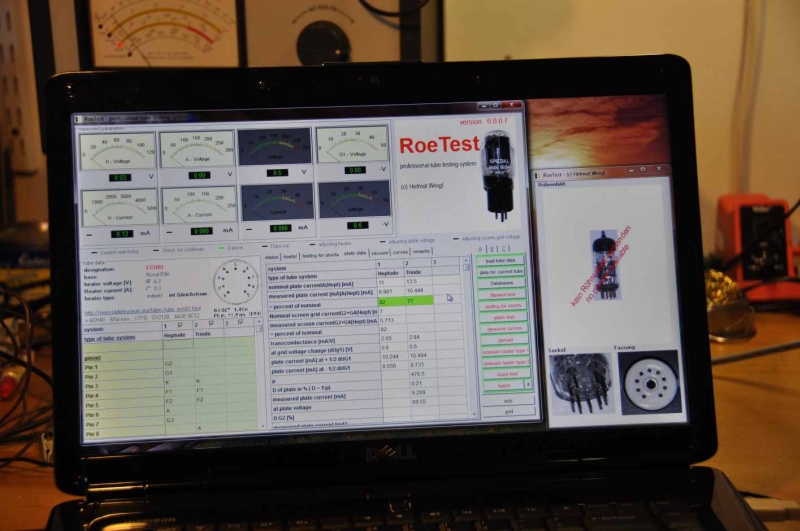Click the emission tester type 2 button
Image resolution: width=800 pixels, height=531 pixels.
click(507, 363)
